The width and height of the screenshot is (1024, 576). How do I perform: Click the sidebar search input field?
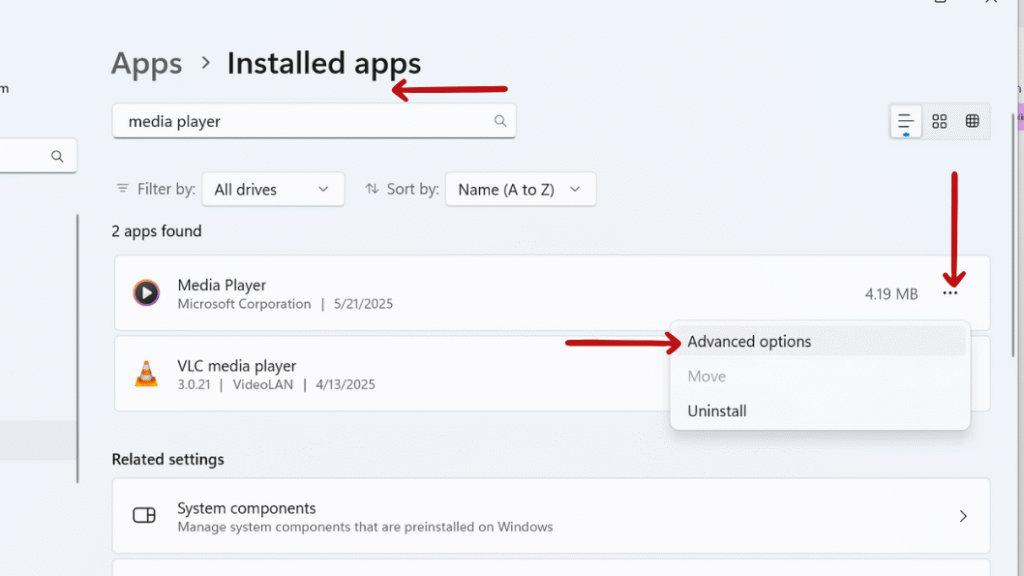click(x=38, y=156)
